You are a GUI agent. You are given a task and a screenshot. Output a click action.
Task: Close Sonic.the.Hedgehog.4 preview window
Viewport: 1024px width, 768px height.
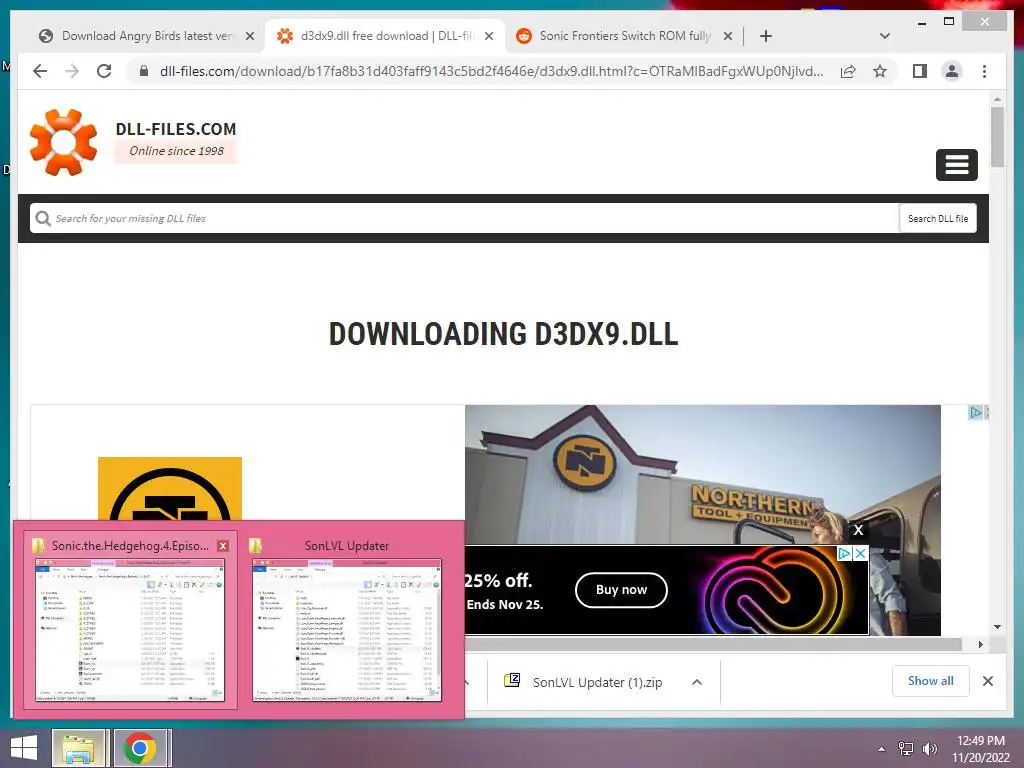pos(223,546)
